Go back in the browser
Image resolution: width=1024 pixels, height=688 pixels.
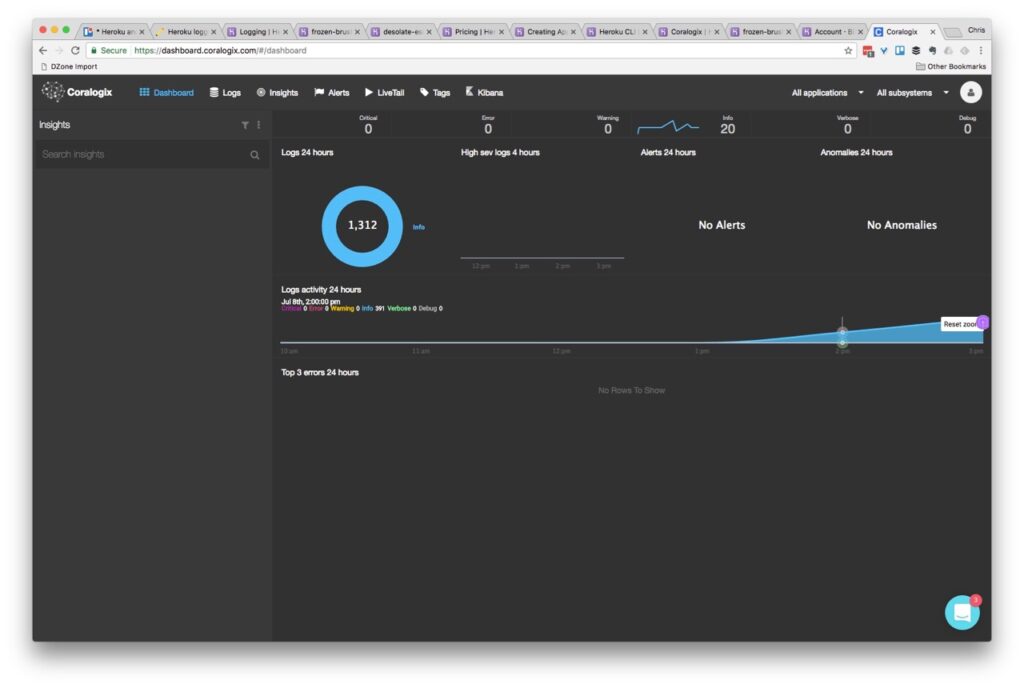pyautogui.click(x=43, y=50)
